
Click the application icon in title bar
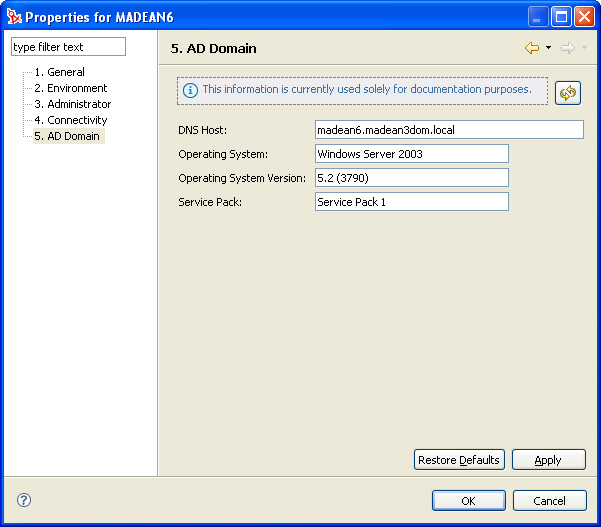pos(14,17)
